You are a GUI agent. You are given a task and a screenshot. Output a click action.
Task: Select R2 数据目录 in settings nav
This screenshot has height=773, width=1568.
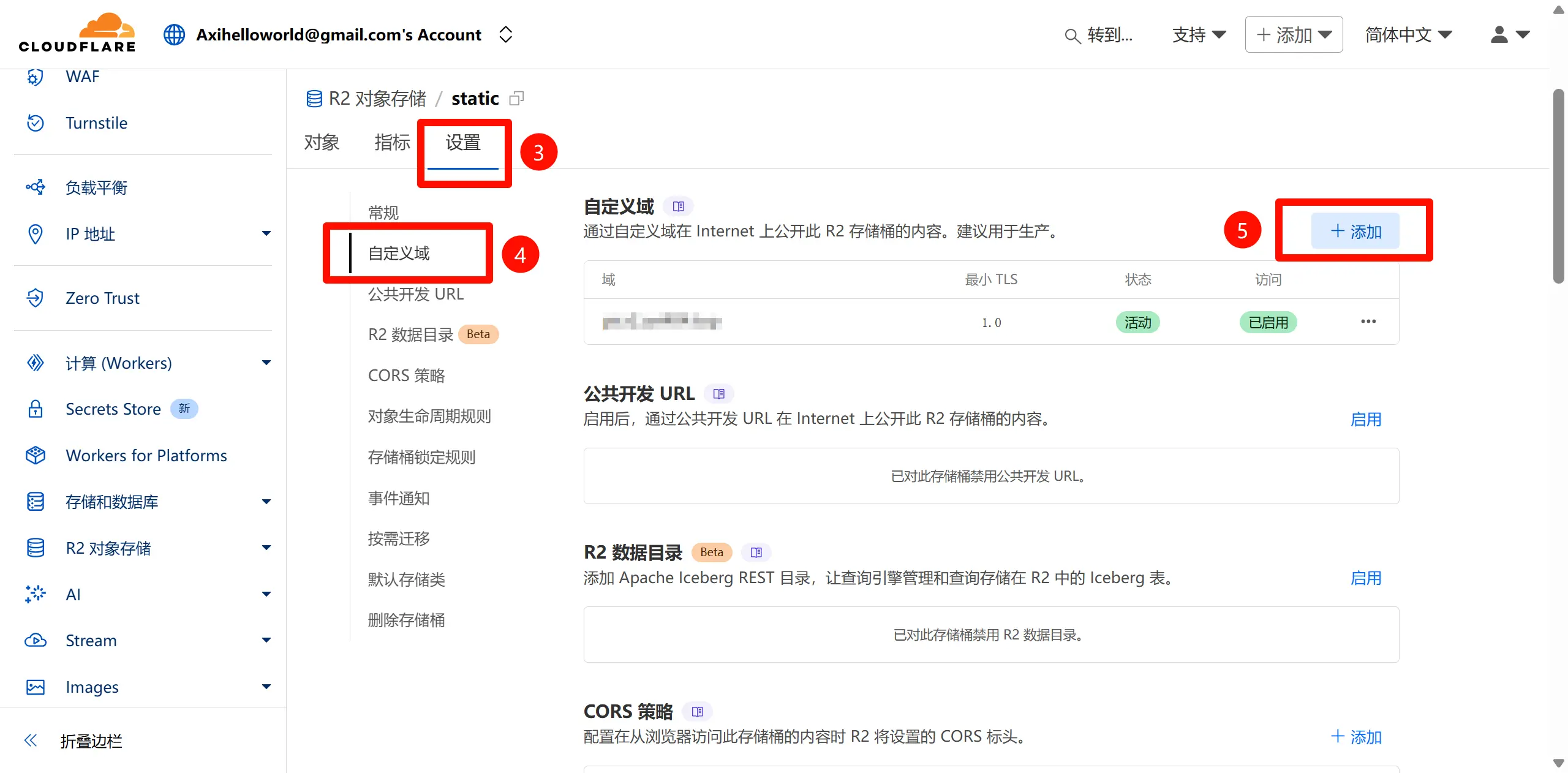410,334
